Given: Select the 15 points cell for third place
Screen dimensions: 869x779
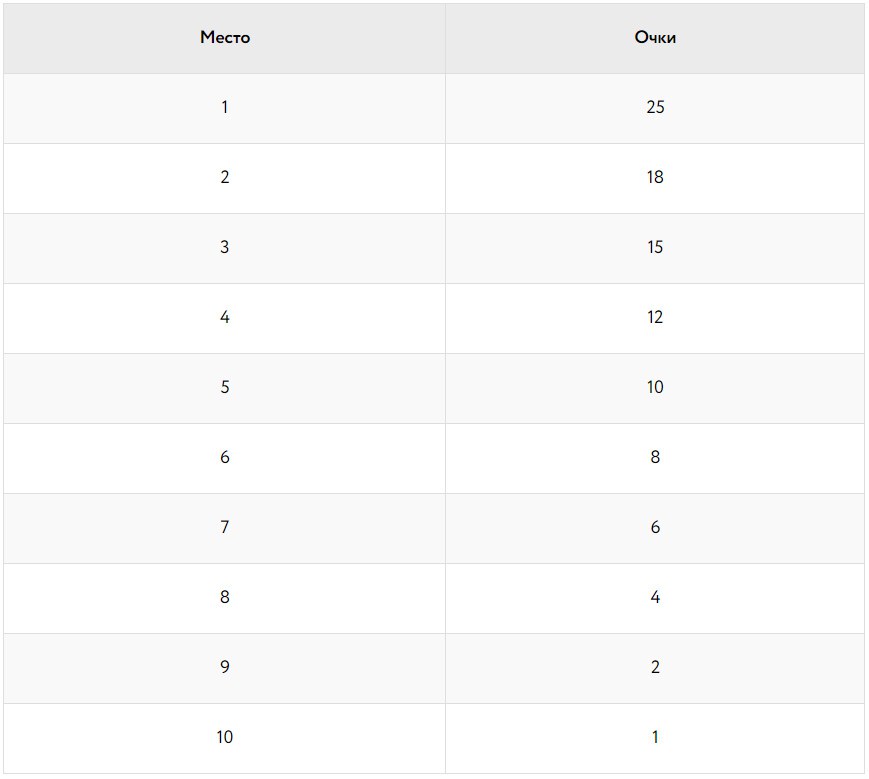Looking at the screenshot, I should click(x=655, y=247).
